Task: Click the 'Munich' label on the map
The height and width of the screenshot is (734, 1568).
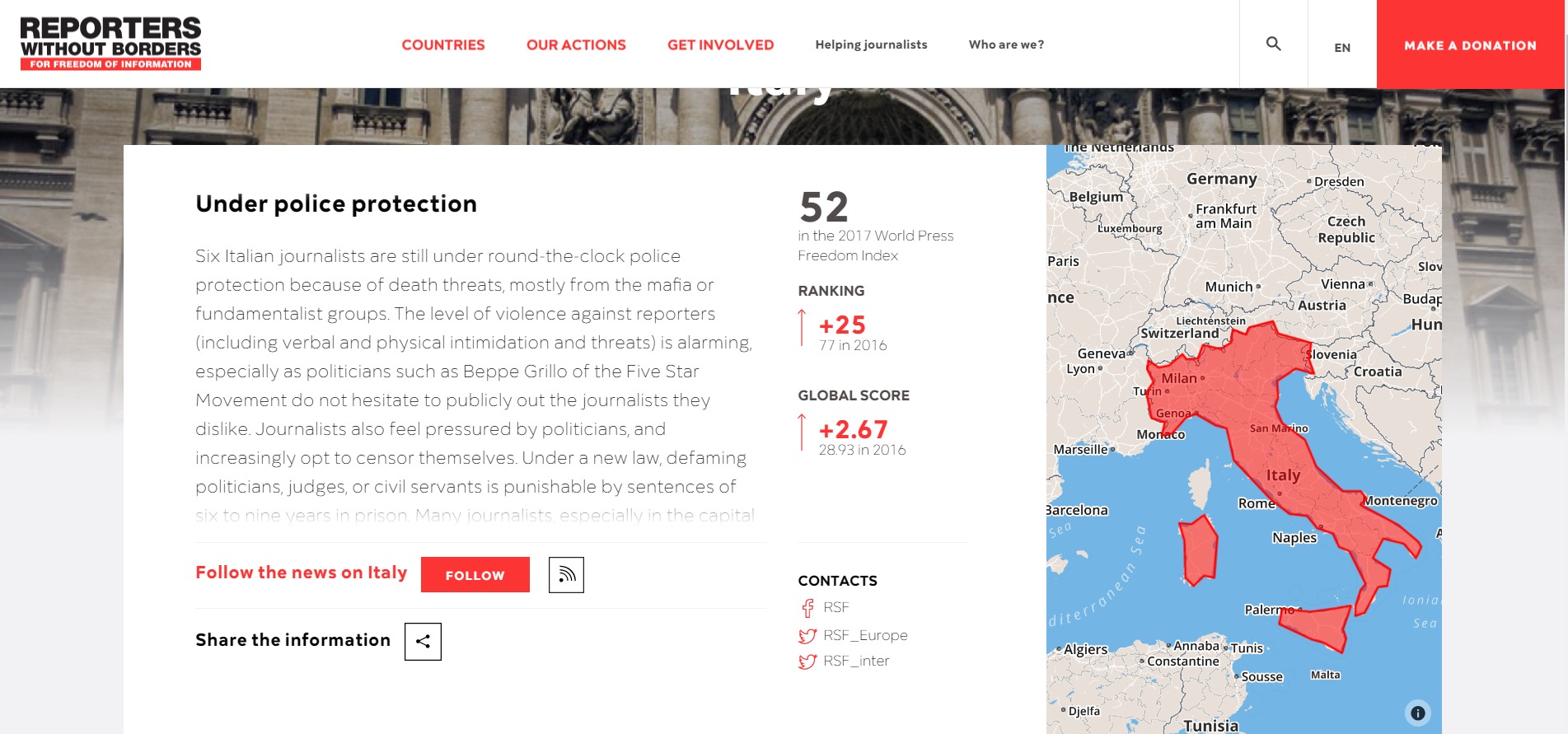Action: point(1229,287)
